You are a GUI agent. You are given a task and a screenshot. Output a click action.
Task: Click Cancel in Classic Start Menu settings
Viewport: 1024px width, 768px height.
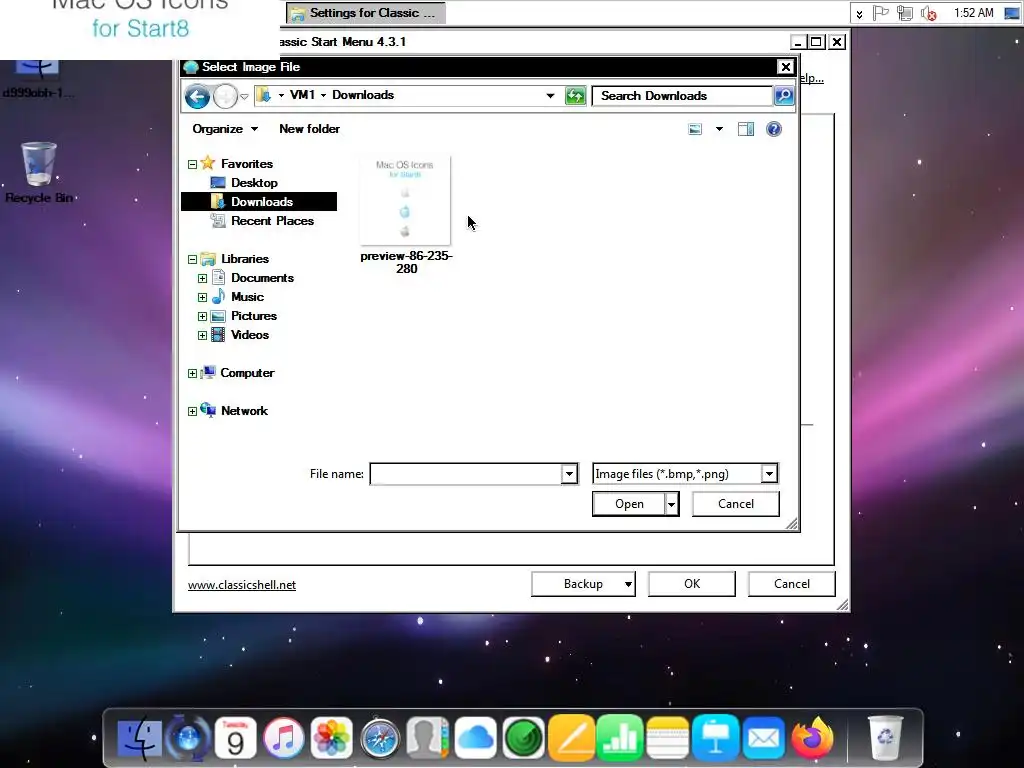[792, 584]
